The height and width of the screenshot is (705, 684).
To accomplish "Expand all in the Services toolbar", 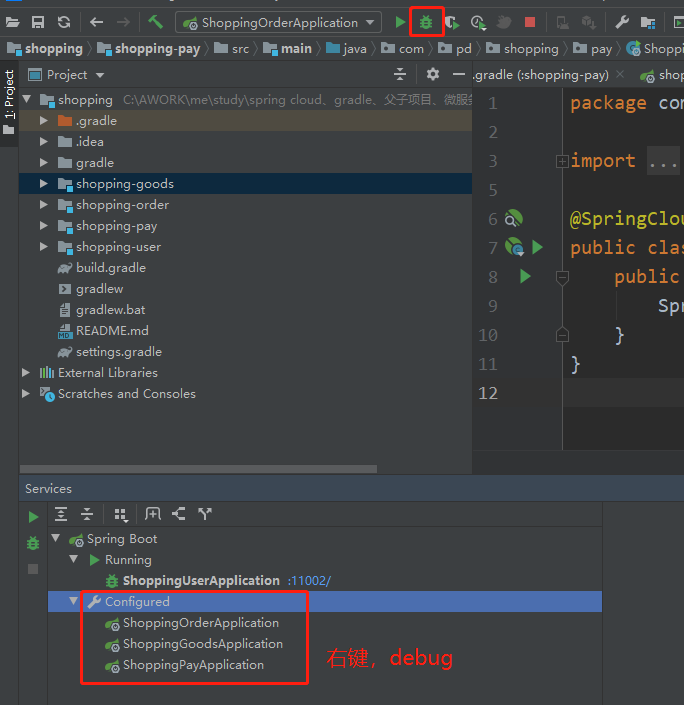I will point(61,513).
